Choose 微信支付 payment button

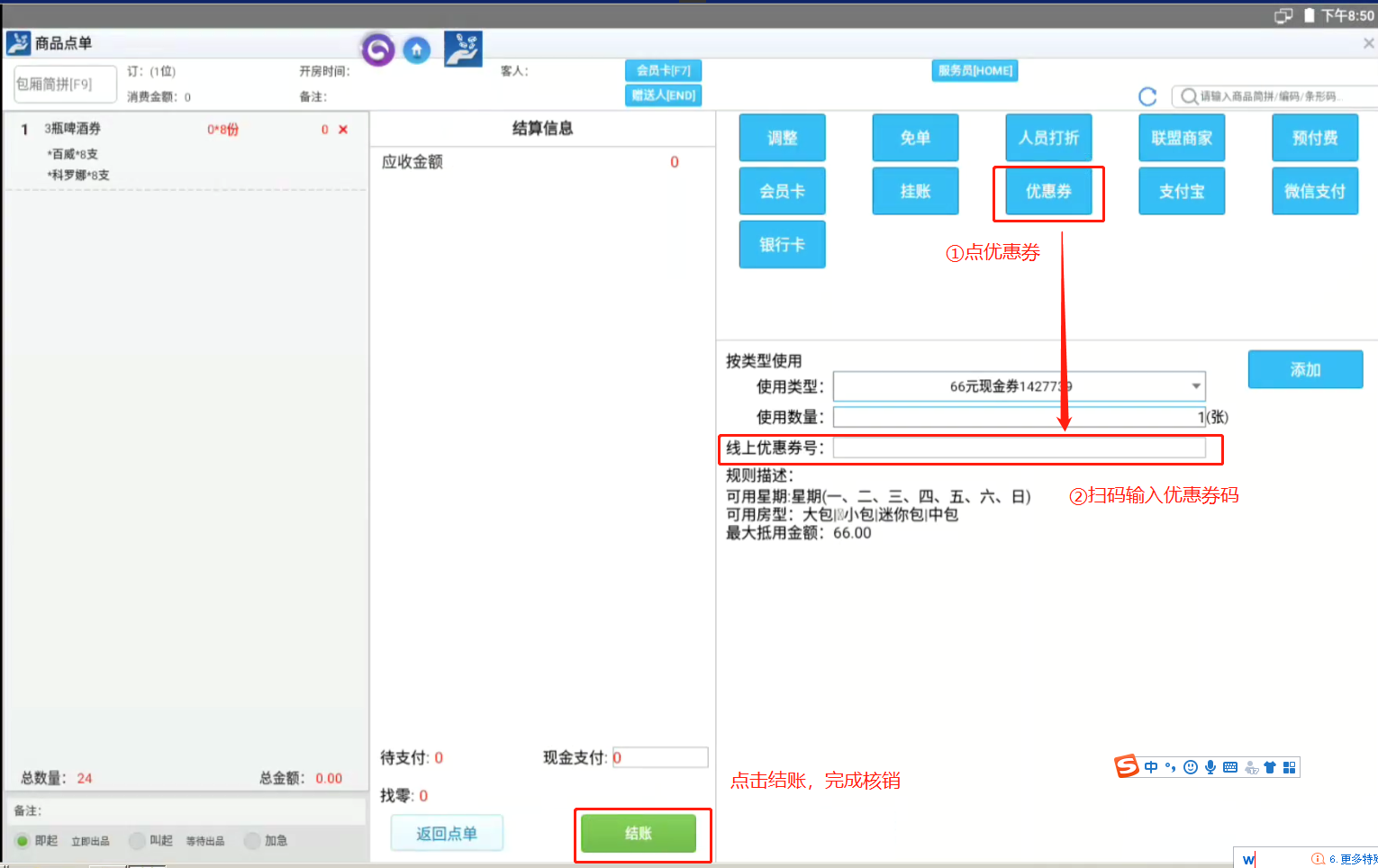[1315, 191]
